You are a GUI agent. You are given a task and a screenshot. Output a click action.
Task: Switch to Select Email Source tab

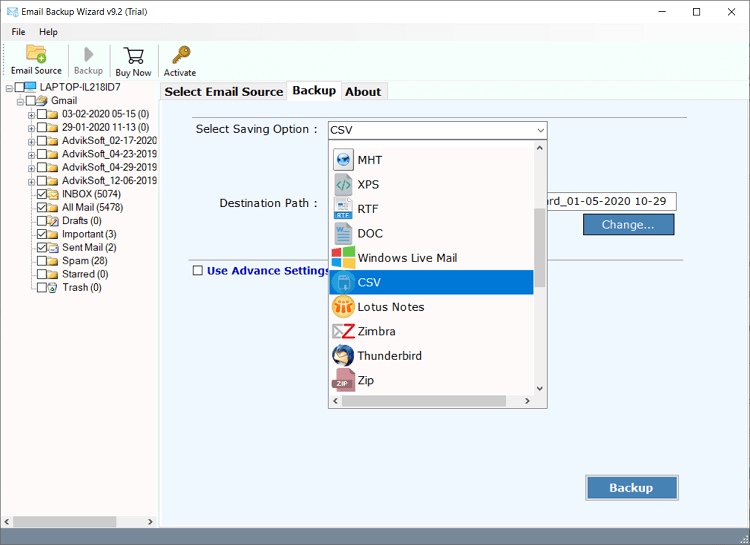[224, 91]
